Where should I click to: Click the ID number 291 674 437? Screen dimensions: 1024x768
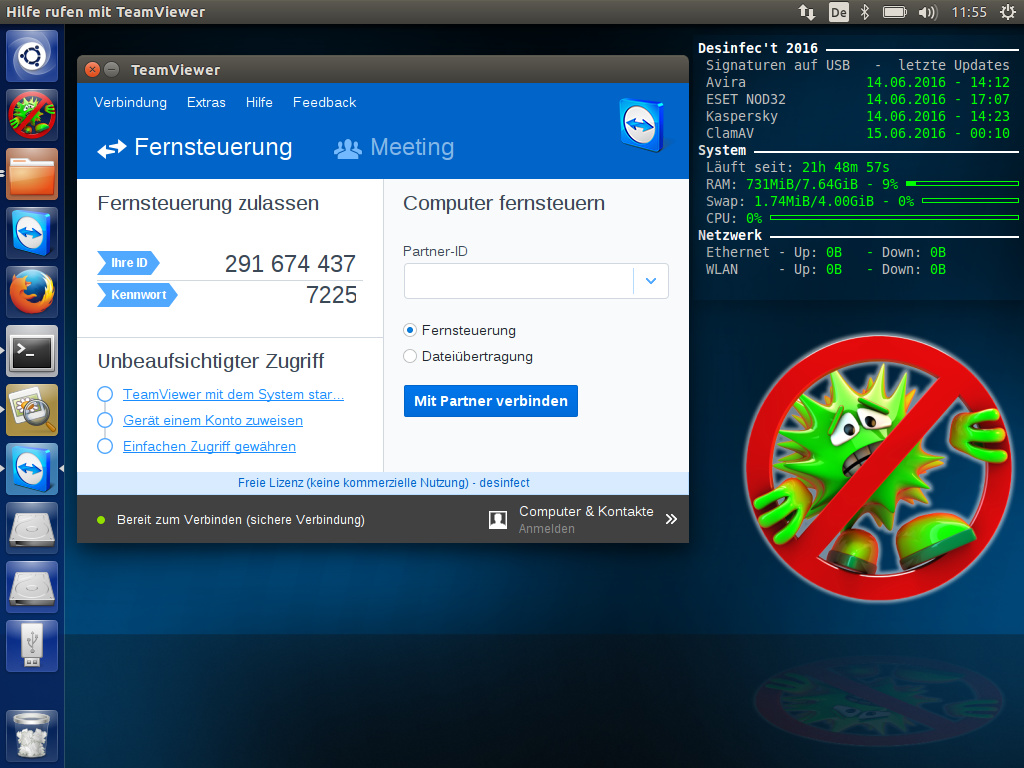[290, 264]
